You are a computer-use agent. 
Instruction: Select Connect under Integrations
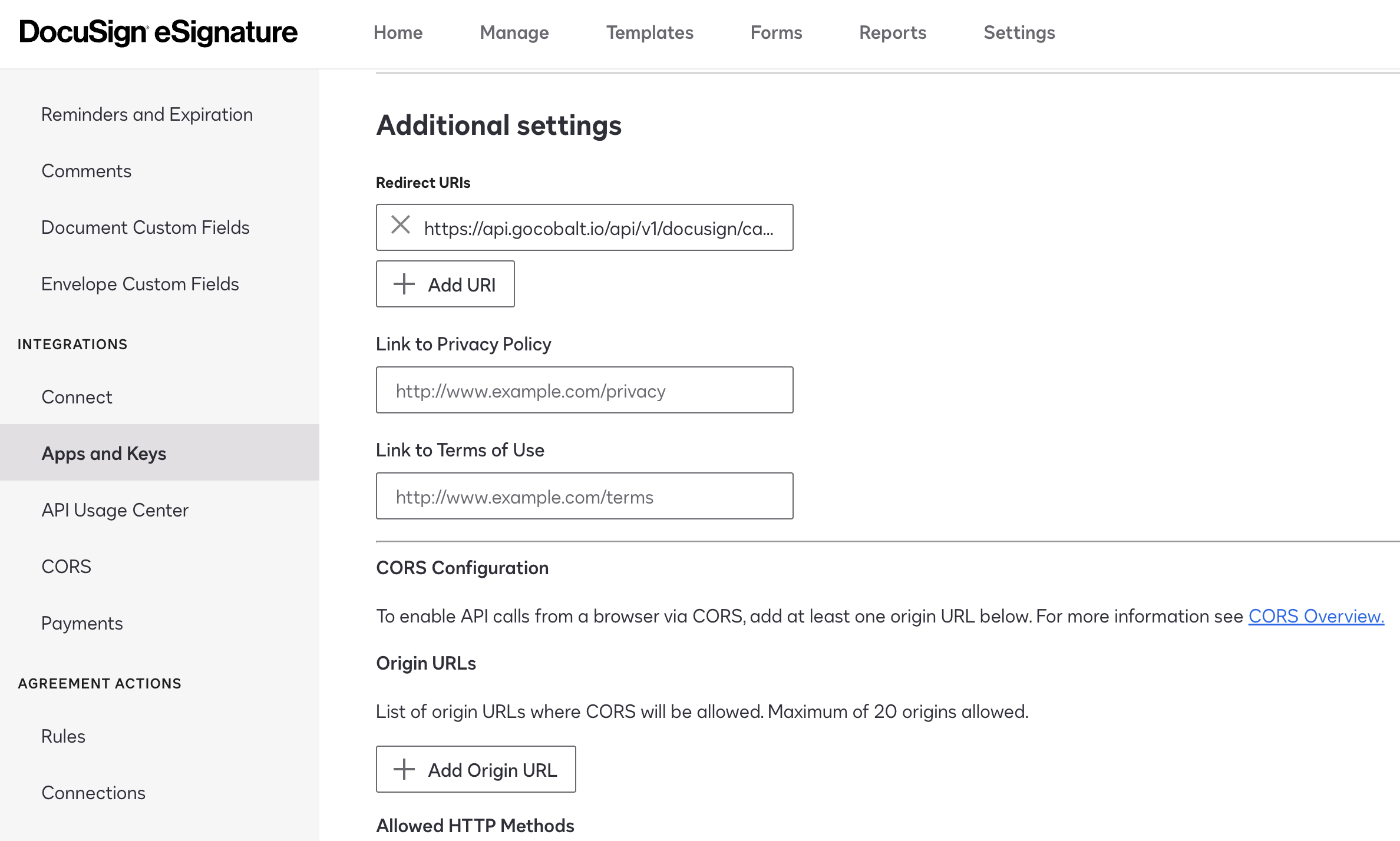(x=77, y=396)
